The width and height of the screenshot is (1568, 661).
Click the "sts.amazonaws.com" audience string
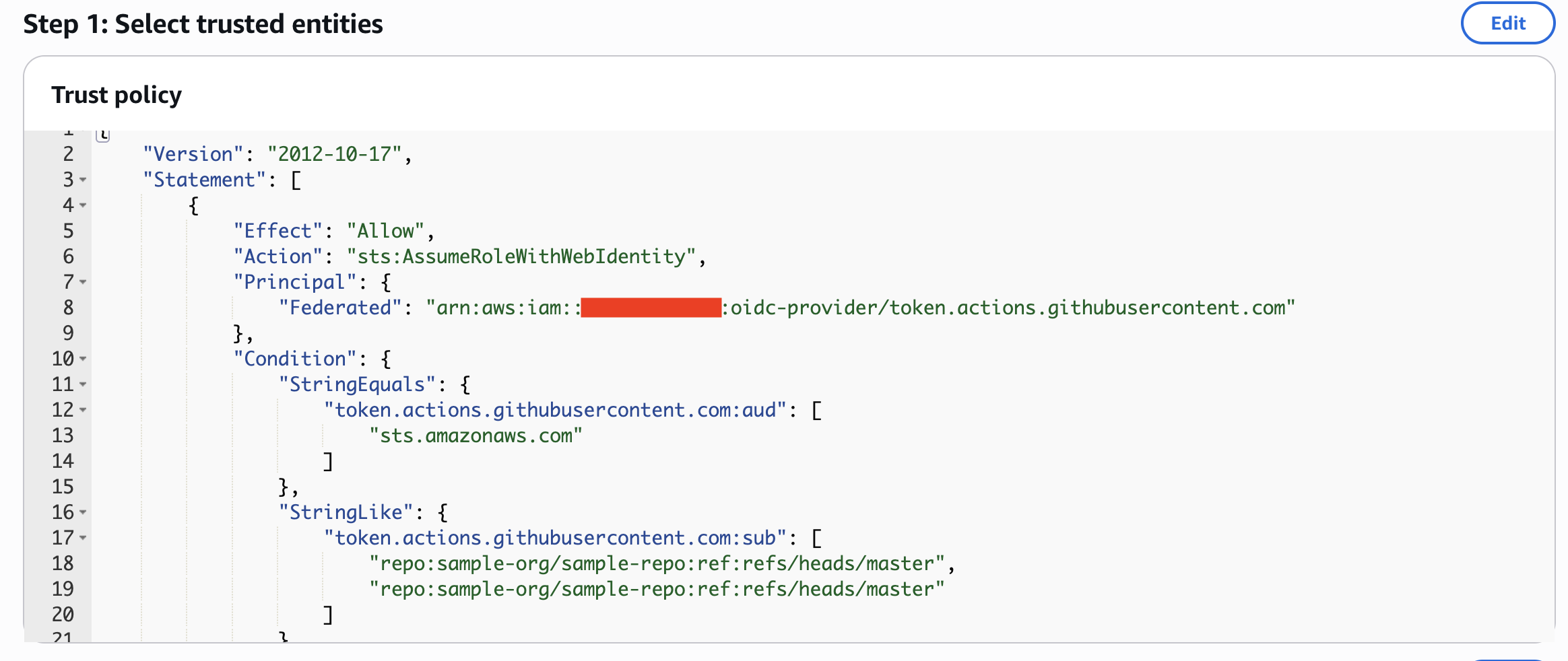coord(476,436)
